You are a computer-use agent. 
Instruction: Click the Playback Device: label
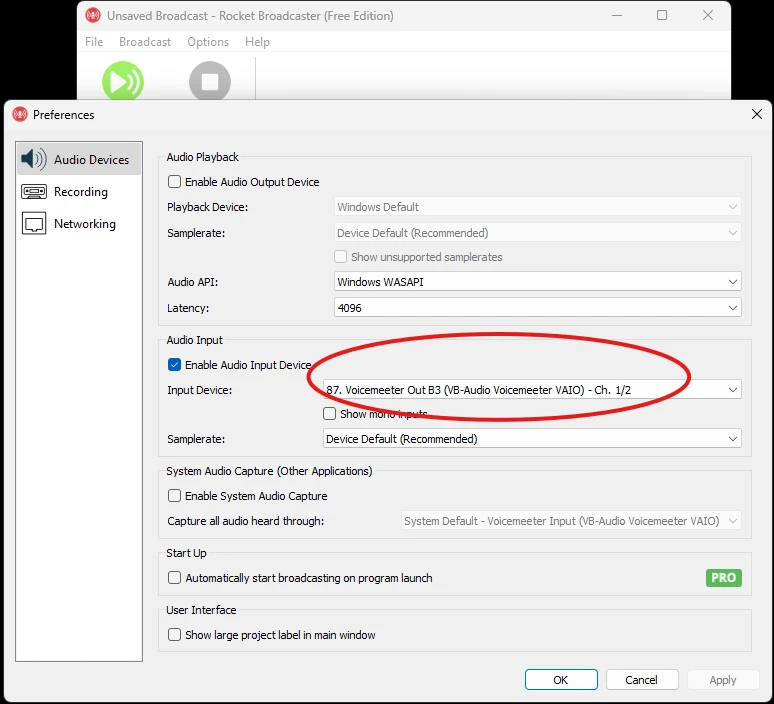point(207,206)
